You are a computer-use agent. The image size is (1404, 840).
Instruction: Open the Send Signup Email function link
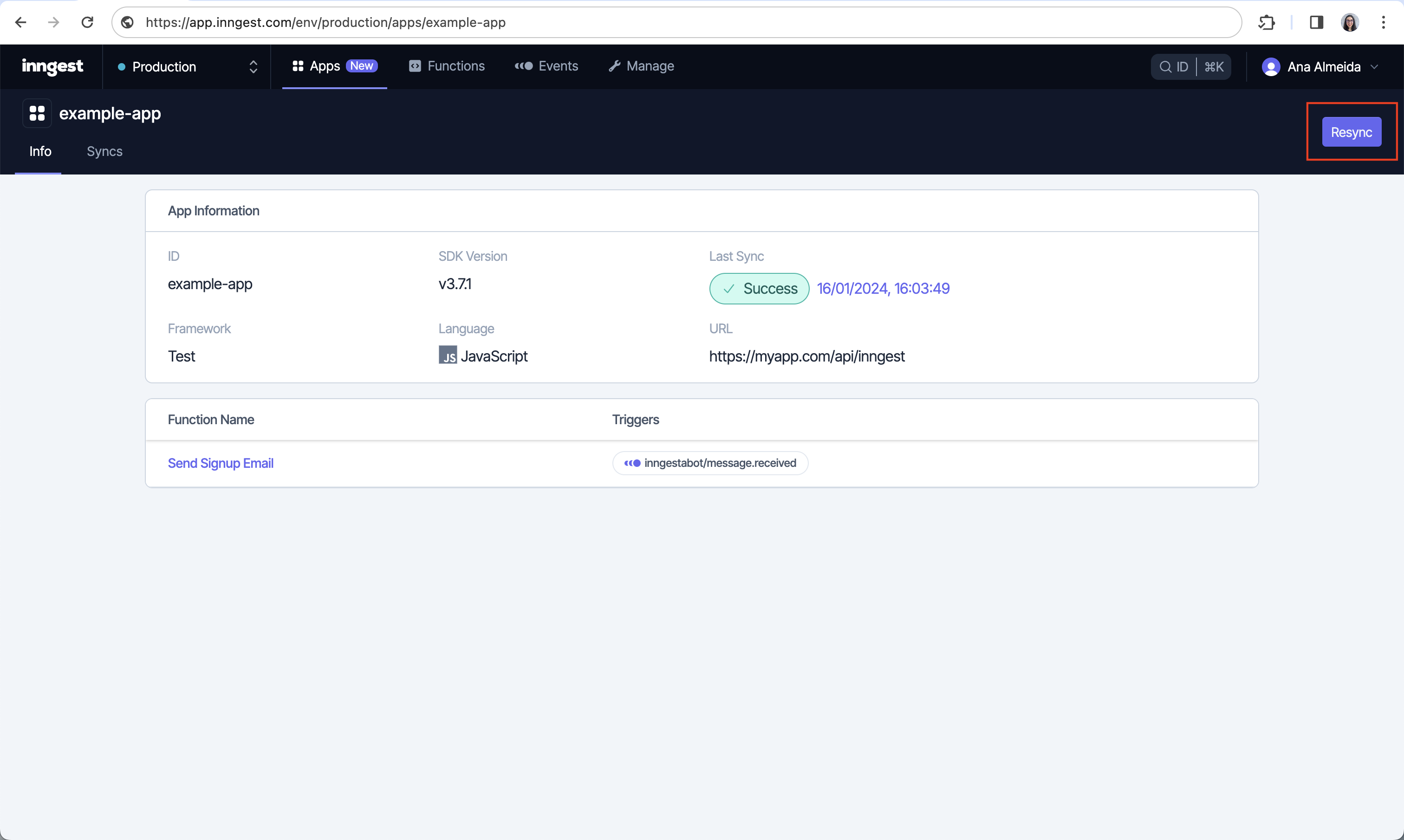(x=220, y=463)
